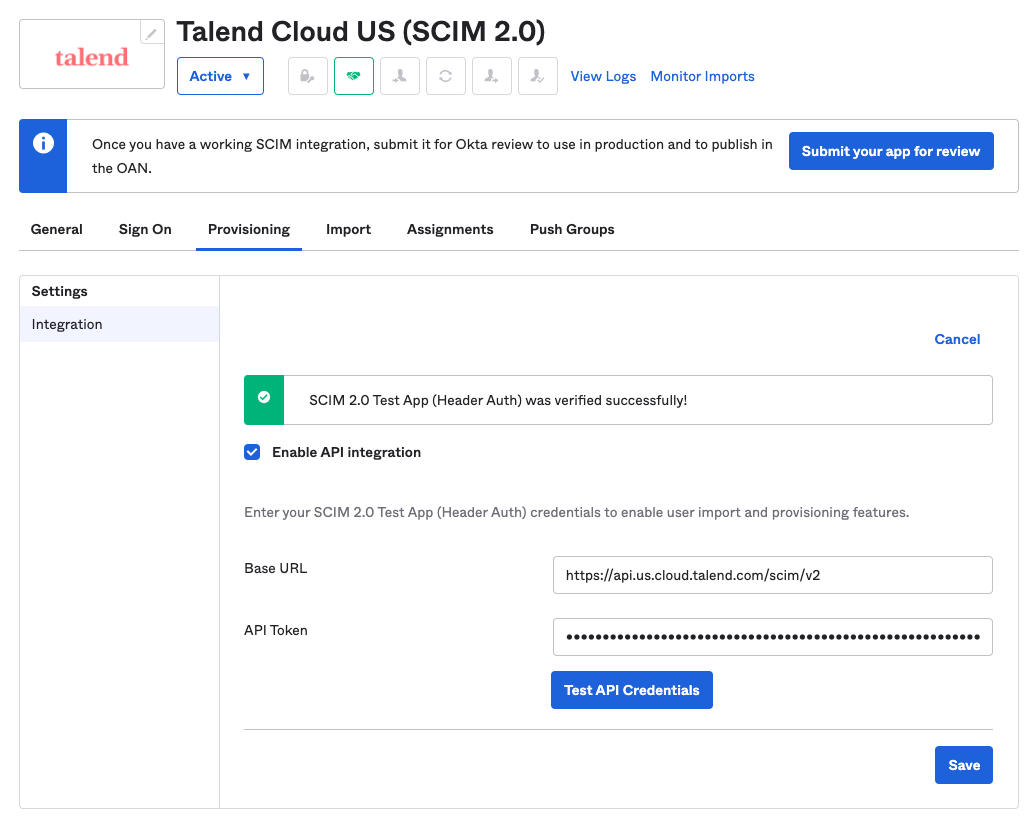Open View Logs
Image resolution: width=1034 pixels, height=825 pixels.
(x=603, y=76)
